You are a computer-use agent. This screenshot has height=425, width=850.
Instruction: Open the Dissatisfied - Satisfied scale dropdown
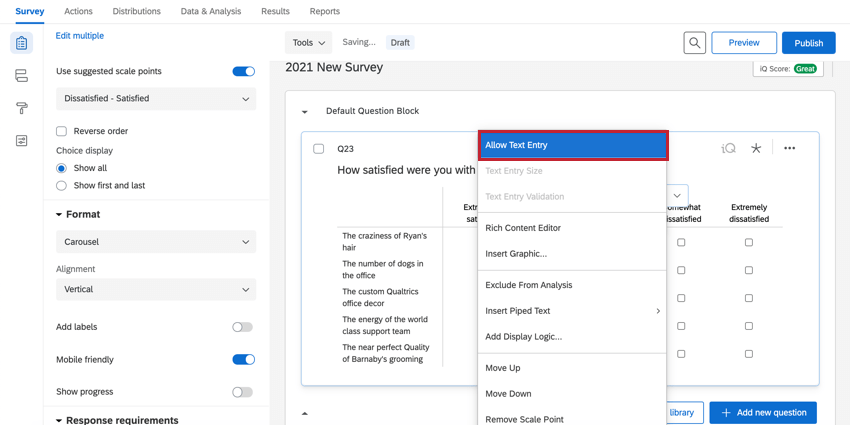point(156,99)
